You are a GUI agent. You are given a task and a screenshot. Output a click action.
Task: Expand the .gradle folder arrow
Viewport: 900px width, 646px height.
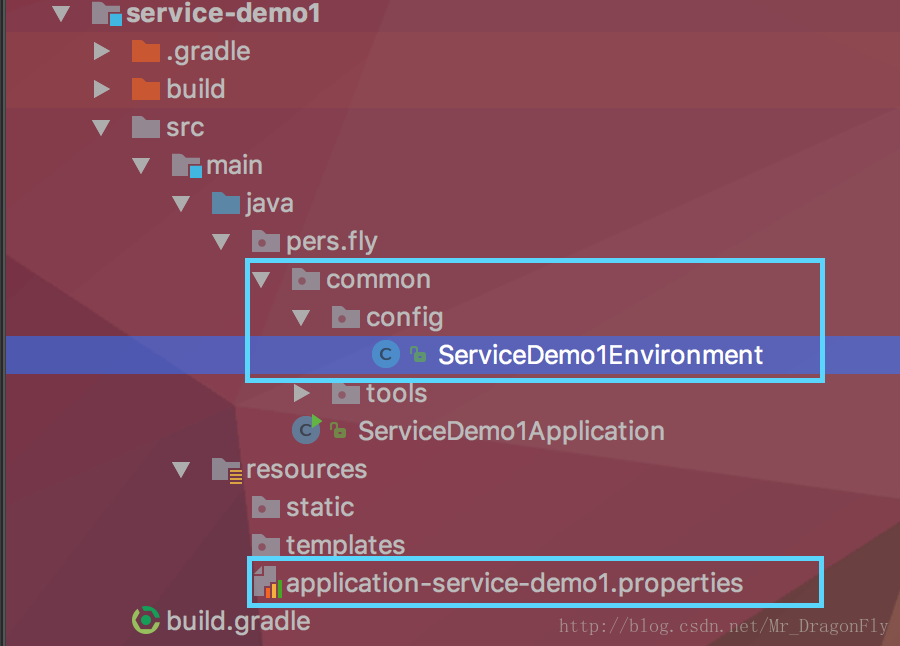click(x=102, y=51)
